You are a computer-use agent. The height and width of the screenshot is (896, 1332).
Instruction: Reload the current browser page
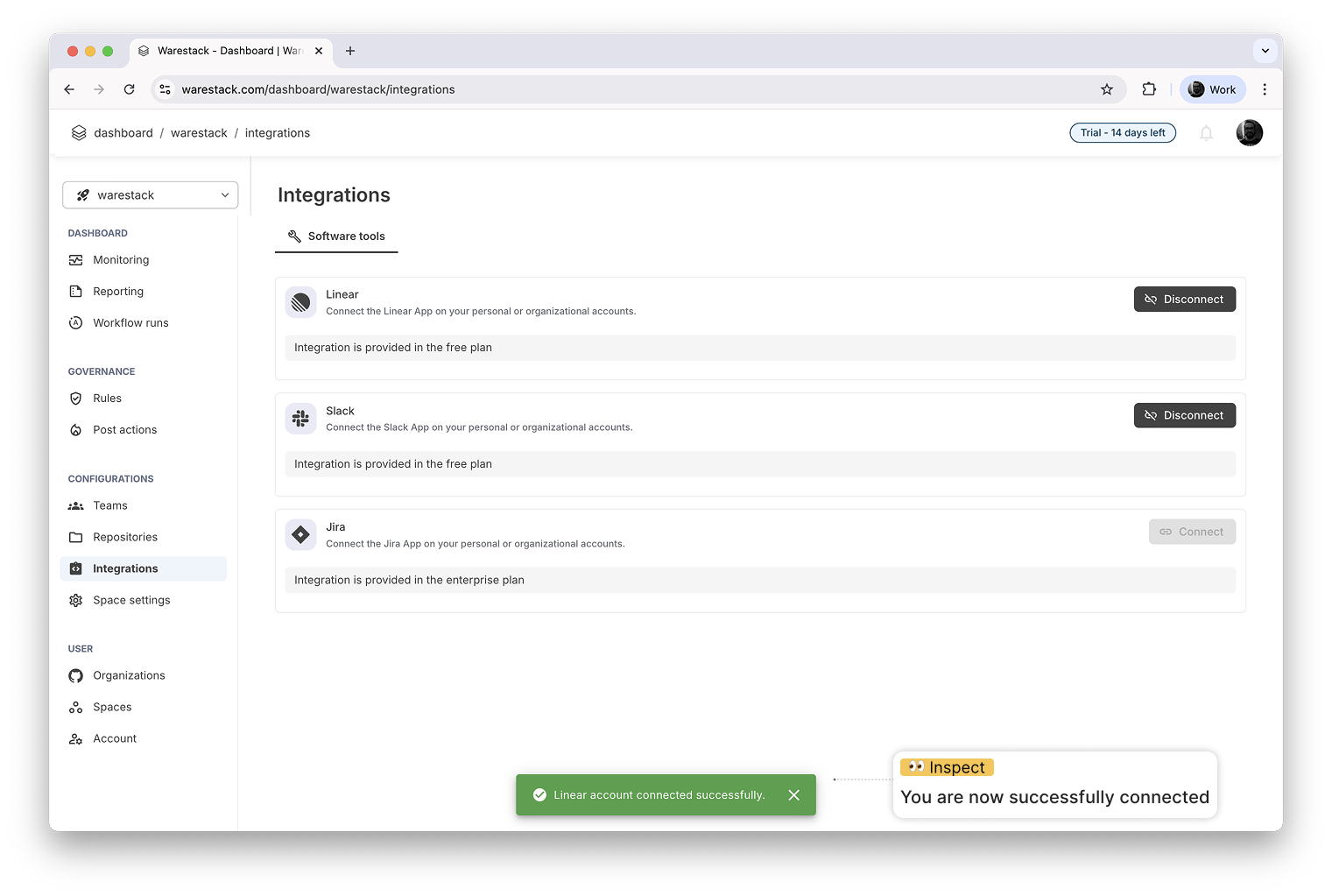(x=129, y=89)
